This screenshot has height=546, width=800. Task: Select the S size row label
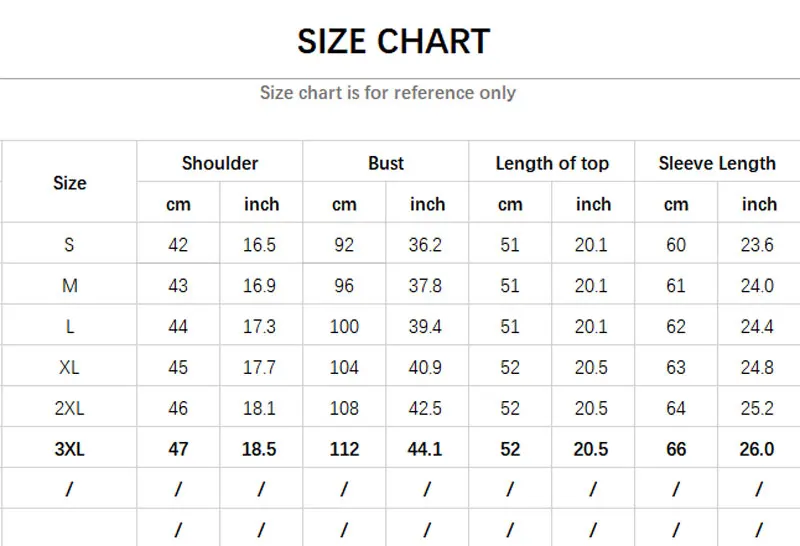[69, 245]
